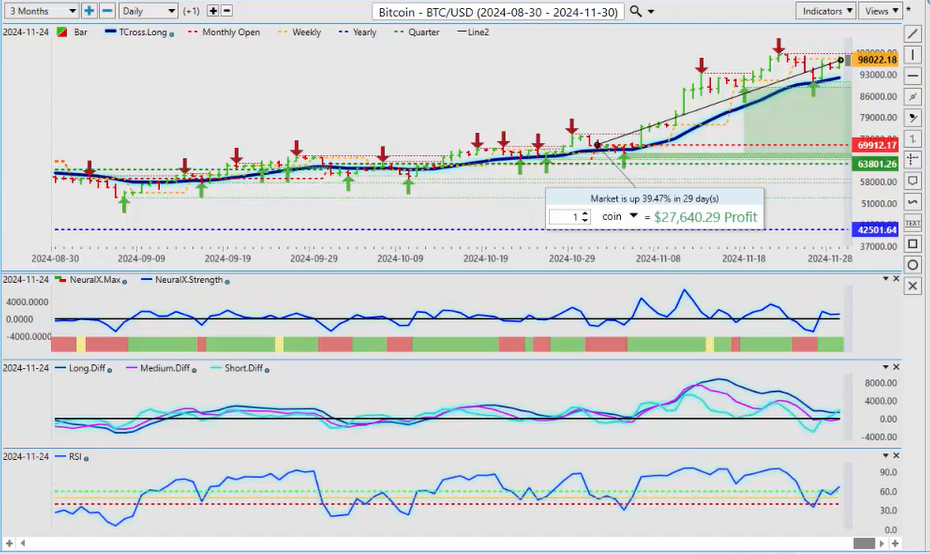Select the vertical line drawing tool
The height and width of the screenshot is (554, 930).
tap(913, 55)
